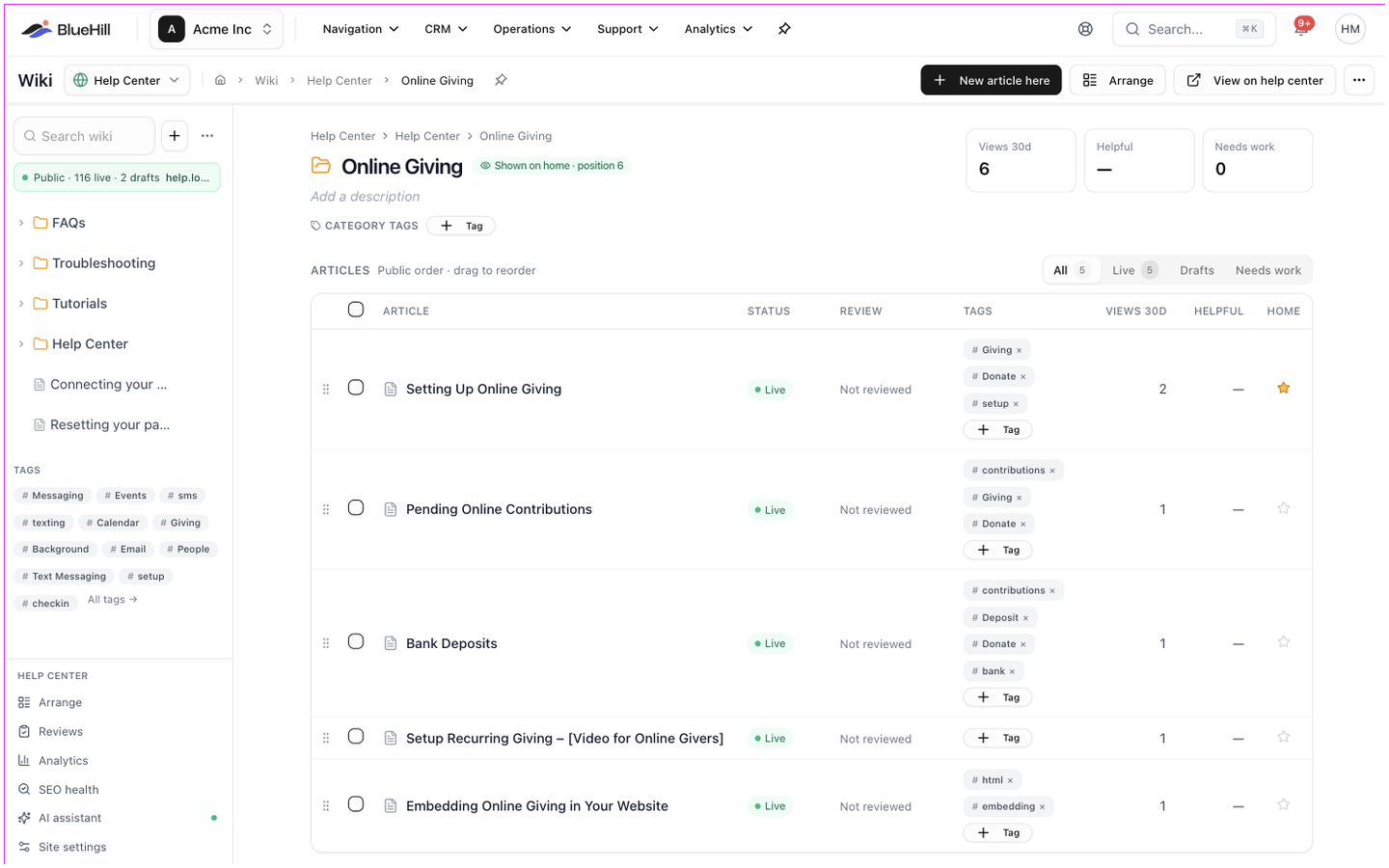Select Setup Recurring Giving row checkbox
This screenshot has width=1389, height=868.
point(356,737)
